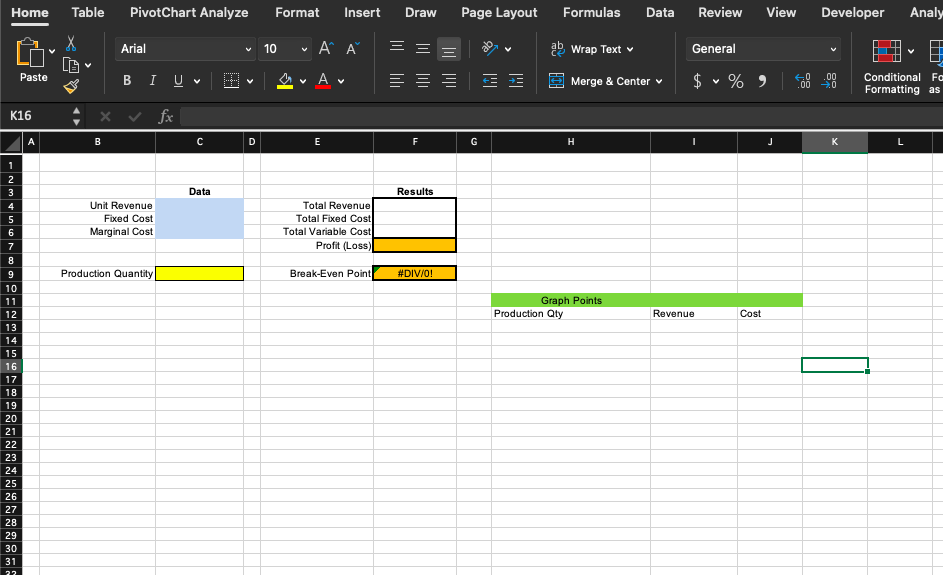
Task: Expand the Paste options arrow
Action: pyautogui.click(x=52, y=52)
